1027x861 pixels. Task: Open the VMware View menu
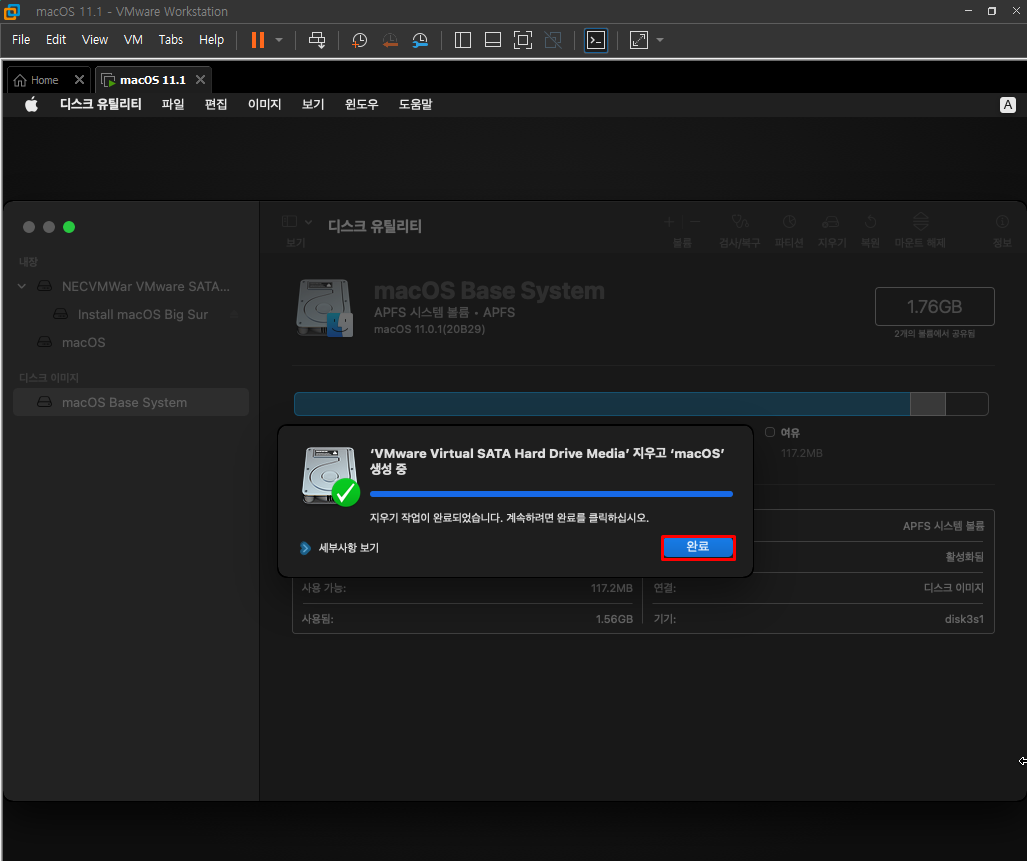[x=95, y=40]
